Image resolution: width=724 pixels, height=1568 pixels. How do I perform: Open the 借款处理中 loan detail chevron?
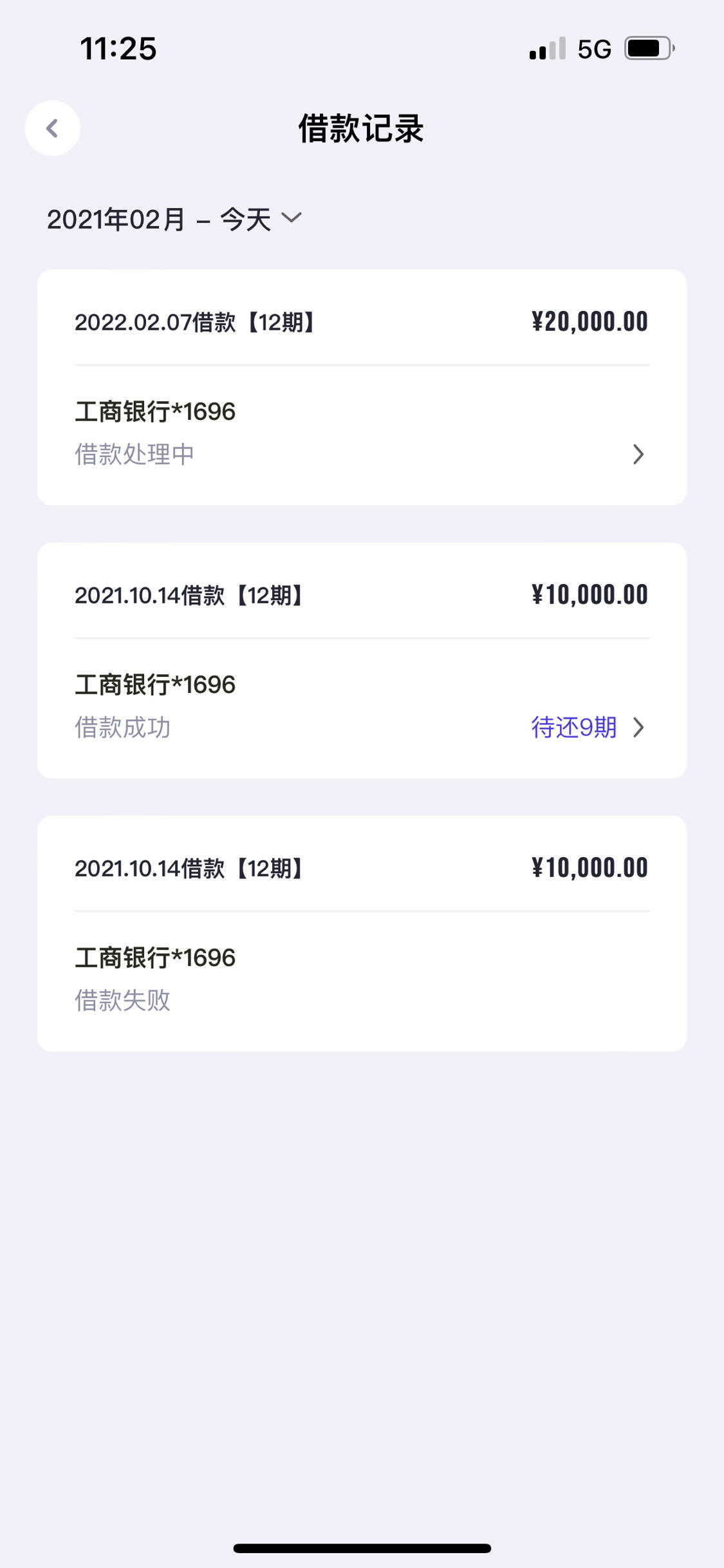click(638, 455)
